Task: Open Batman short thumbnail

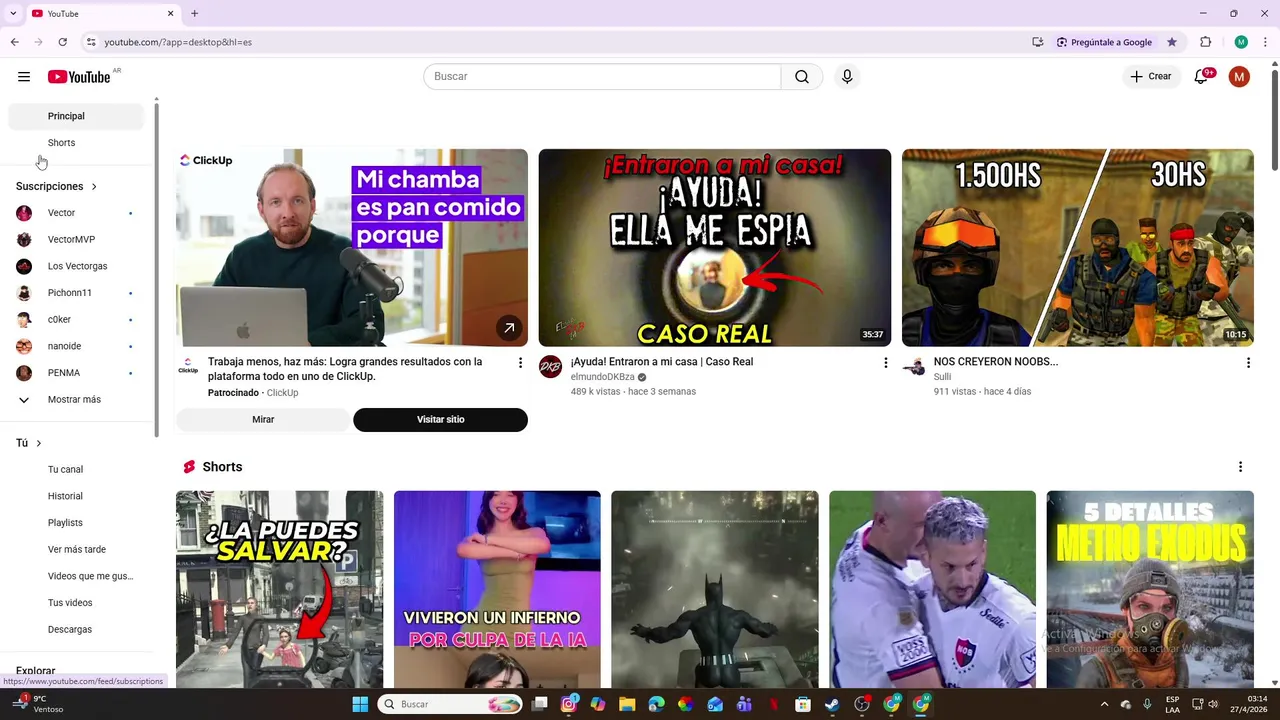Action: pyautogui.click(x=715, y=589)
